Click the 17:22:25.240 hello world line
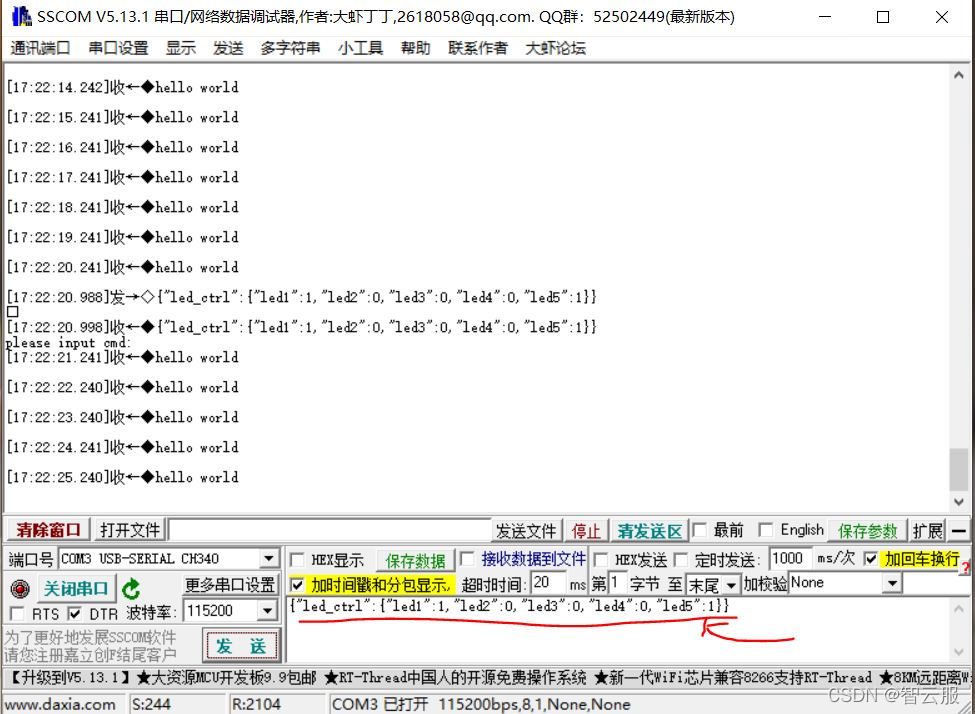975x714 pixels. click(x=122, y=477)
